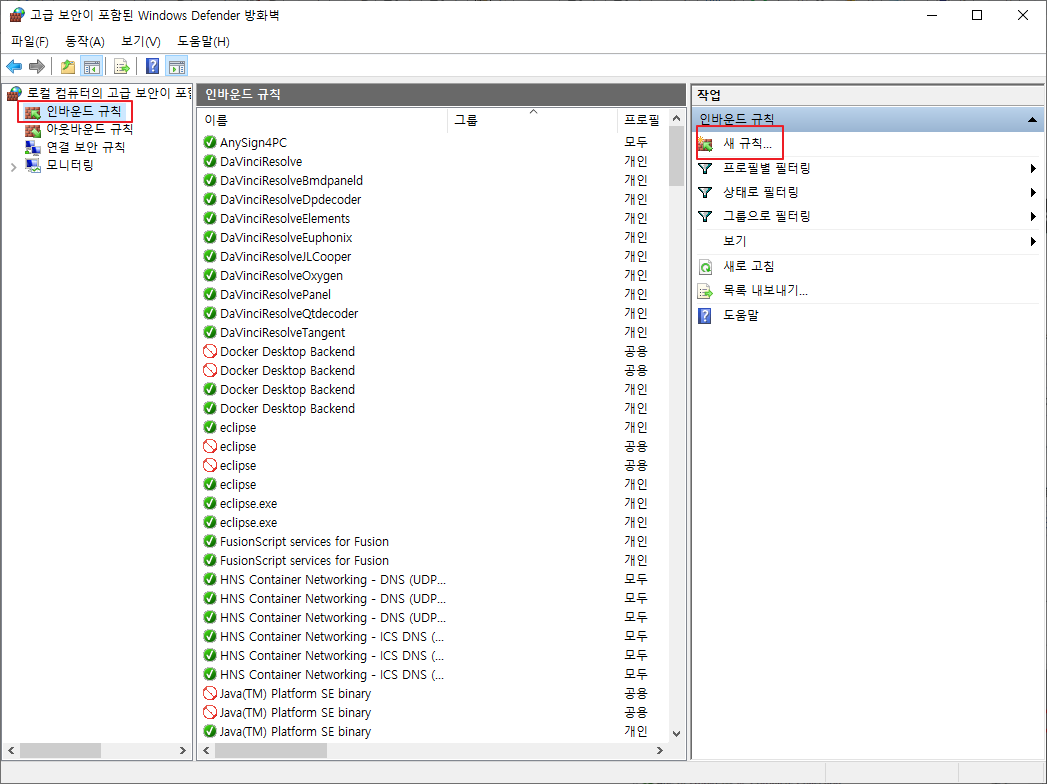Click the 아웃바운드 규칙 tree icon

[x=33, y=129]
